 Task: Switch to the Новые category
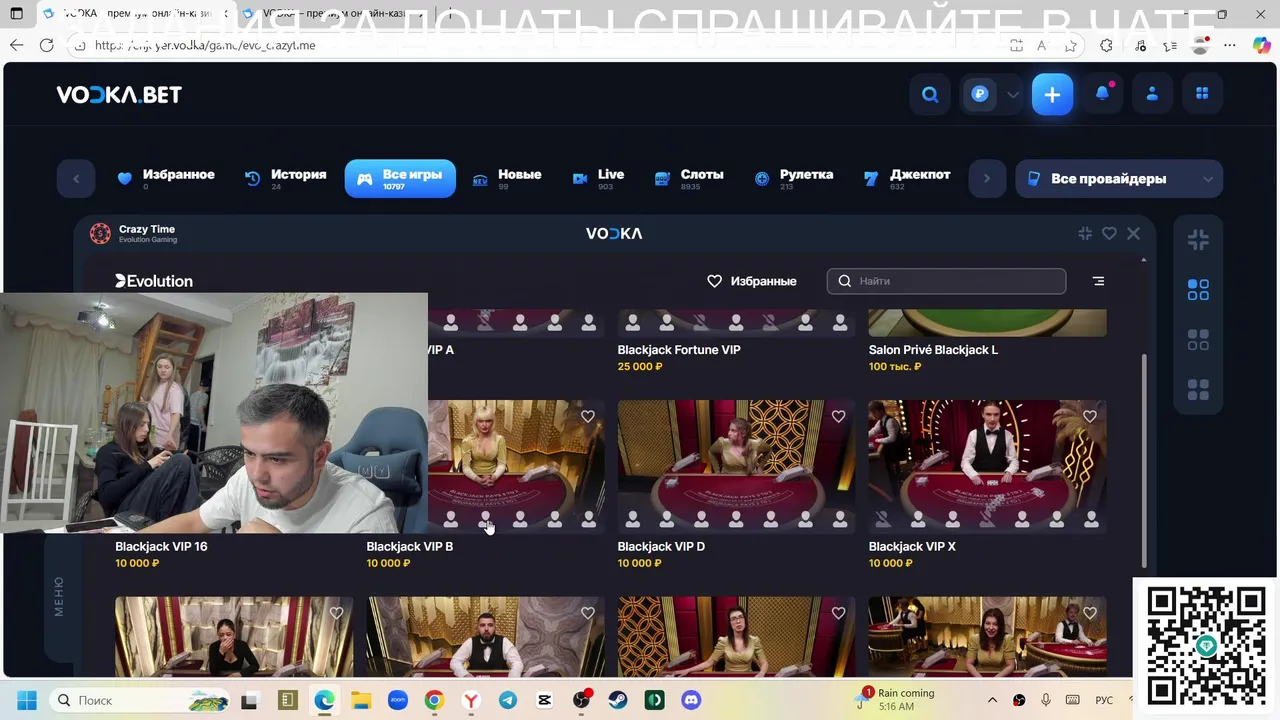pyautogui.click(x=506, y=178)
